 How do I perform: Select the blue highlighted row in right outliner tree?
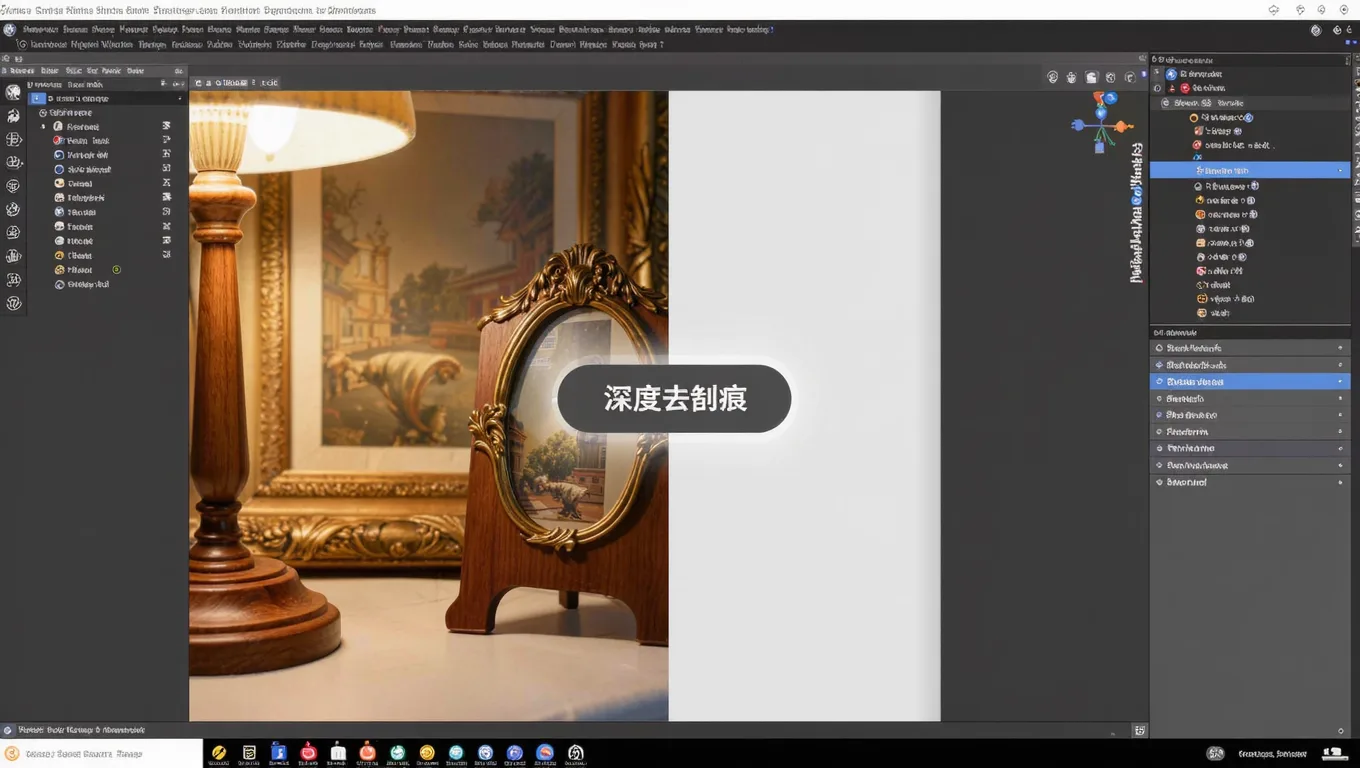(x=1249, y=171)
